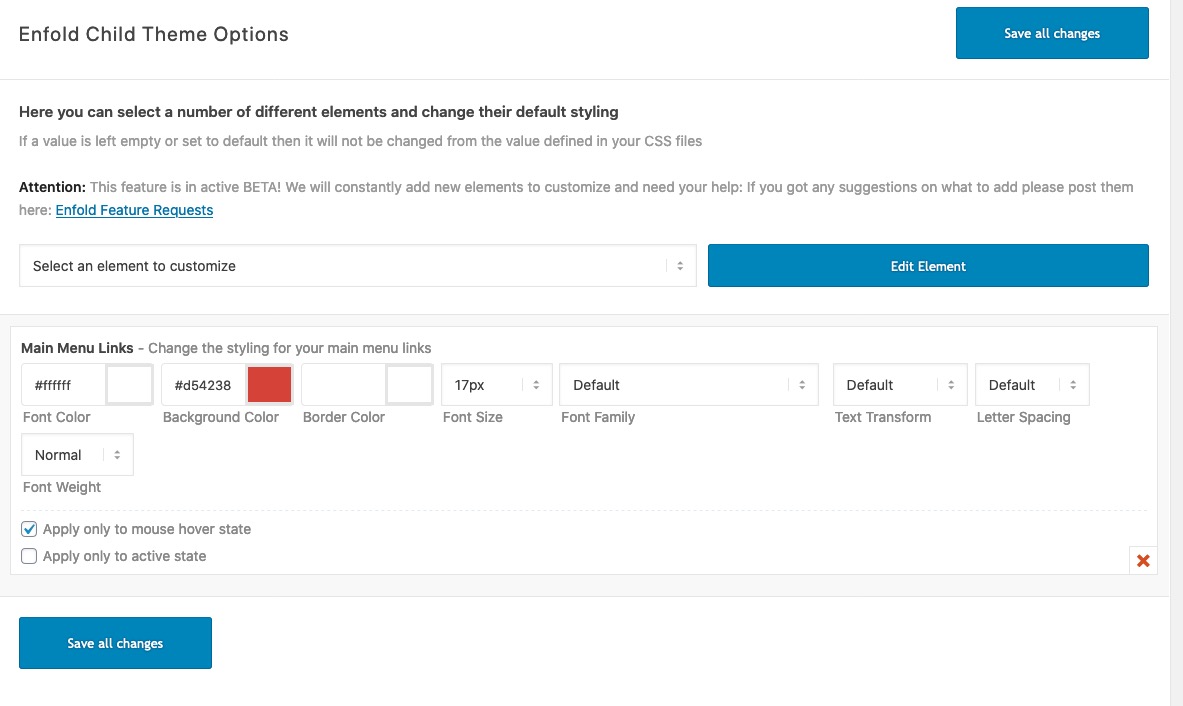Click the Attention: bold text
Image resolution: width=1183 pixels, height=706 pixels.
pos(52,187)
